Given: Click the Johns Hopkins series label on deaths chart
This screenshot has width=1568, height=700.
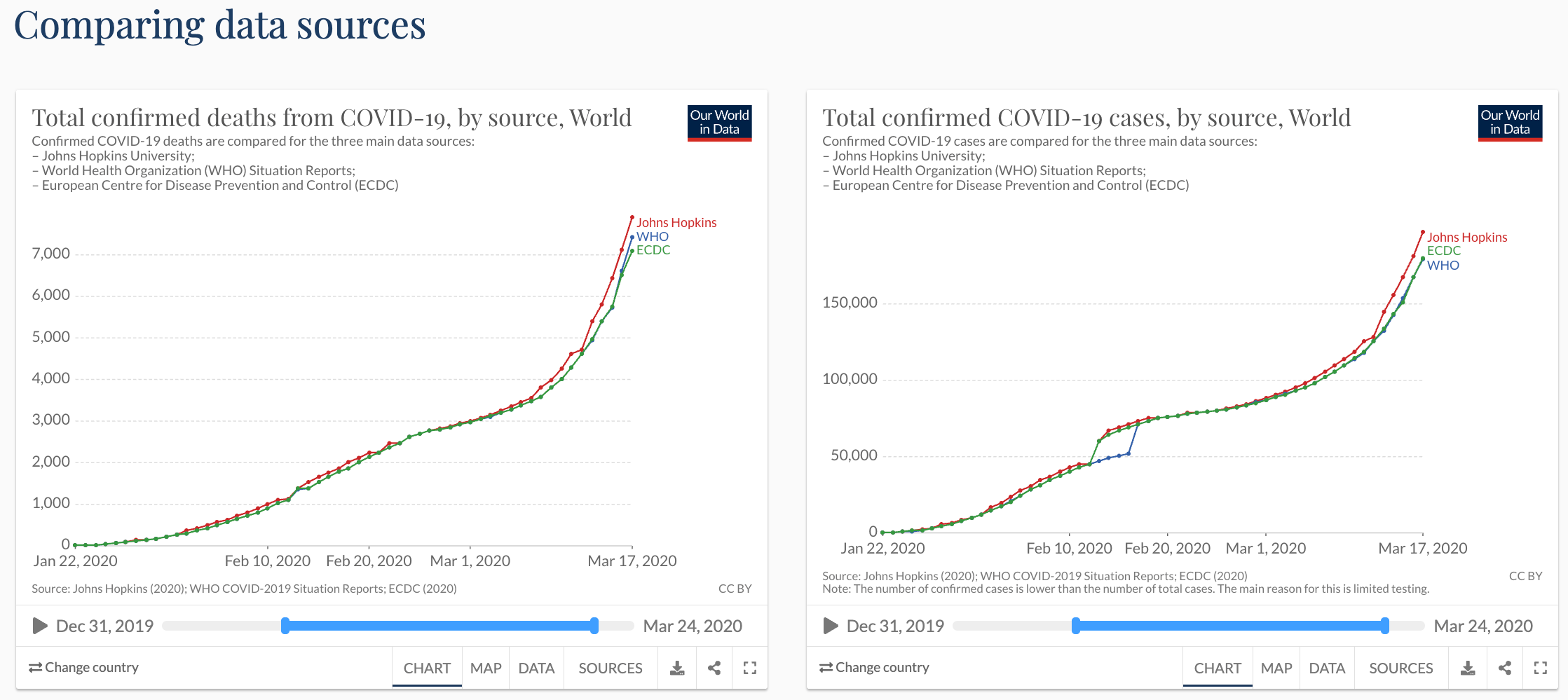Looking at the screenshot, I should tap(677, 222).
